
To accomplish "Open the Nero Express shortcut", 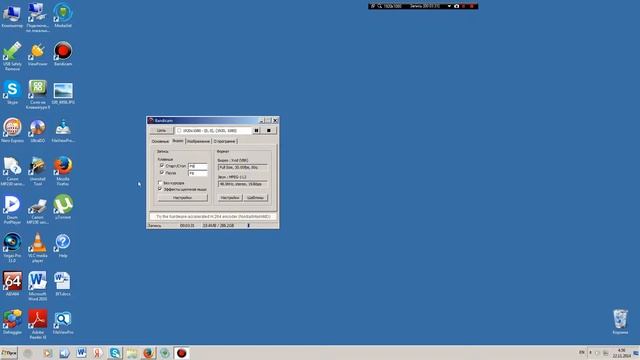I will tap(12, 130).
